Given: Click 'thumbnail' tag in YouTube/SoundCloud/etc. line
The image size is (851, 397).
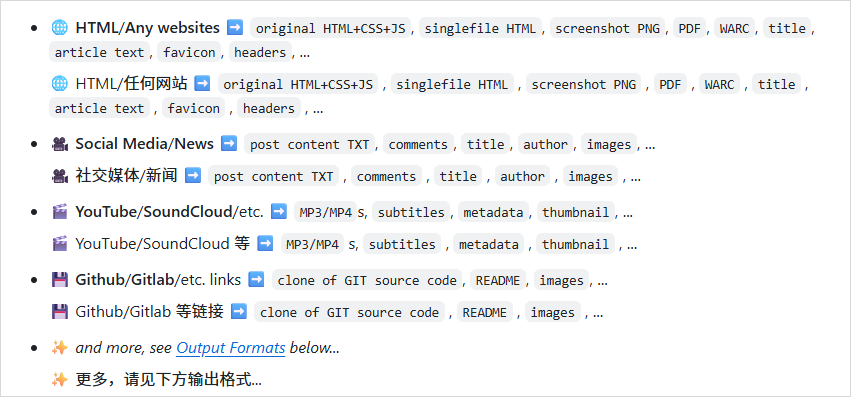Looking at the screenshot, I should pos(576,212).
